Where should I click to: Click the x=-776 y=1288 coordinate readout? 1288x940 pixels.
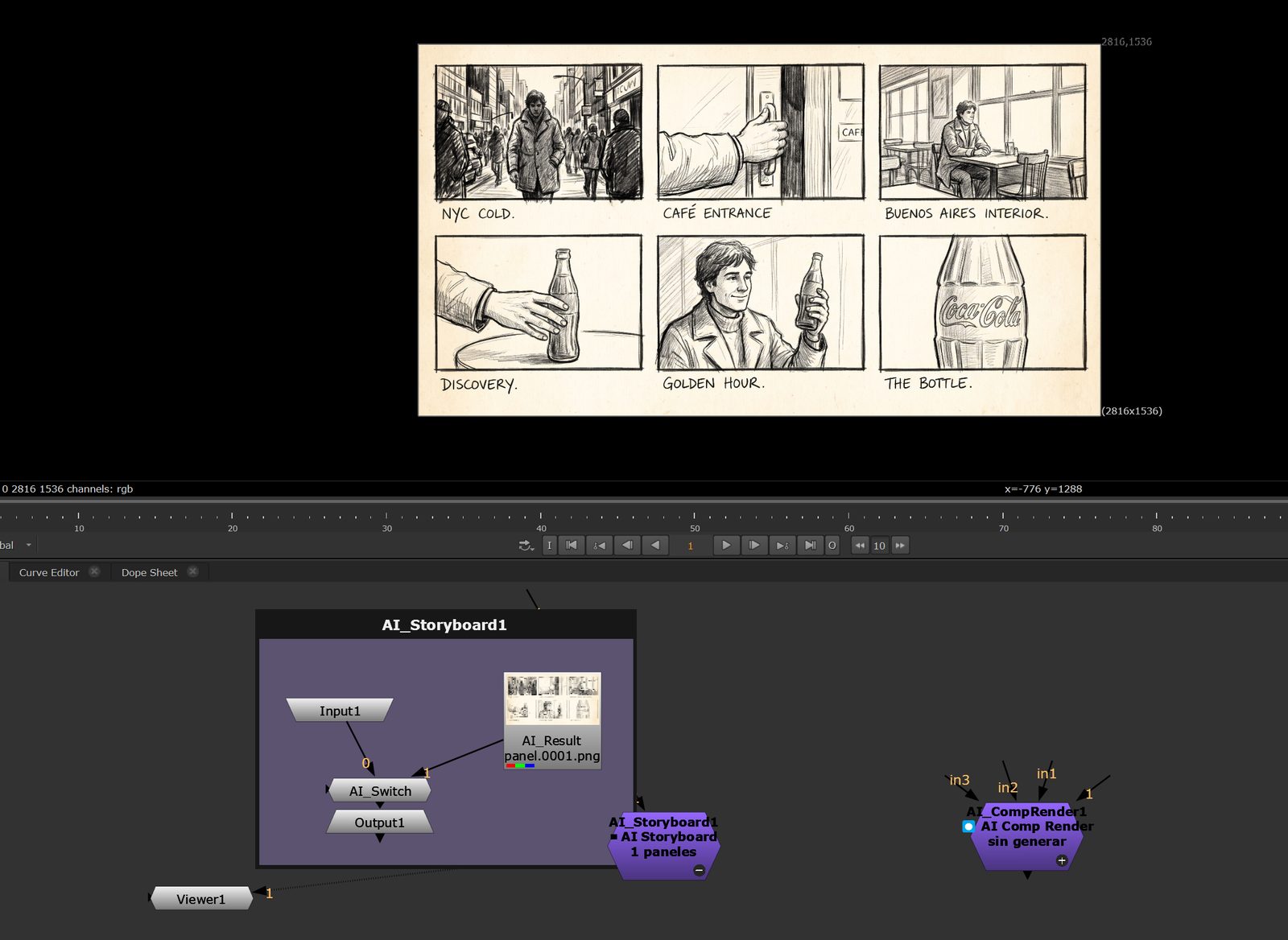pos(1043,489)
